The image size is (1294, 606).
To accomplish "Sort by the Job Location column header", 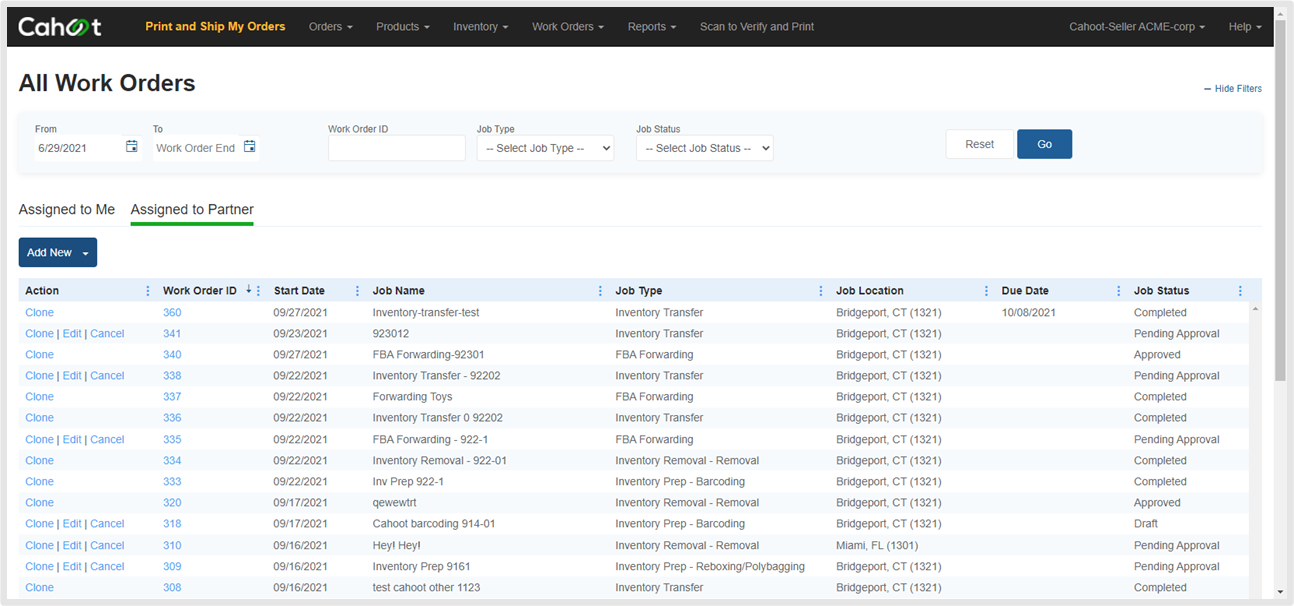I will [870, 291].
